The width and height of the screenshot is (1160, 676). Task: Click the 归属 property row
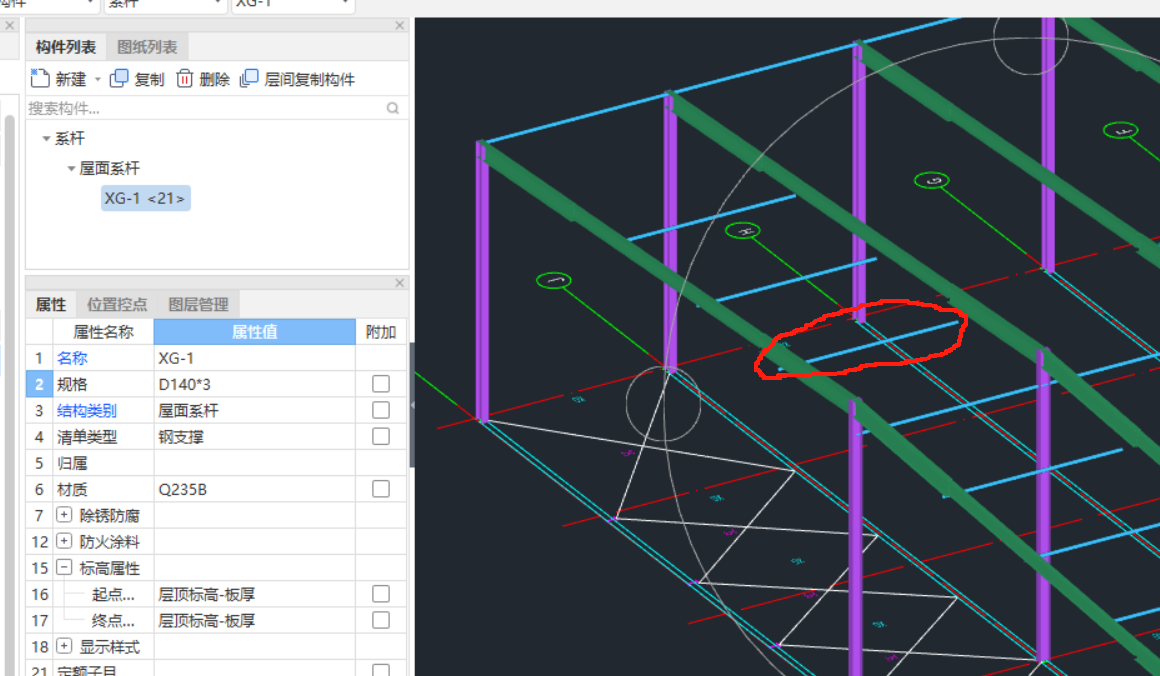pyautogui.click(x=216, y=463)
